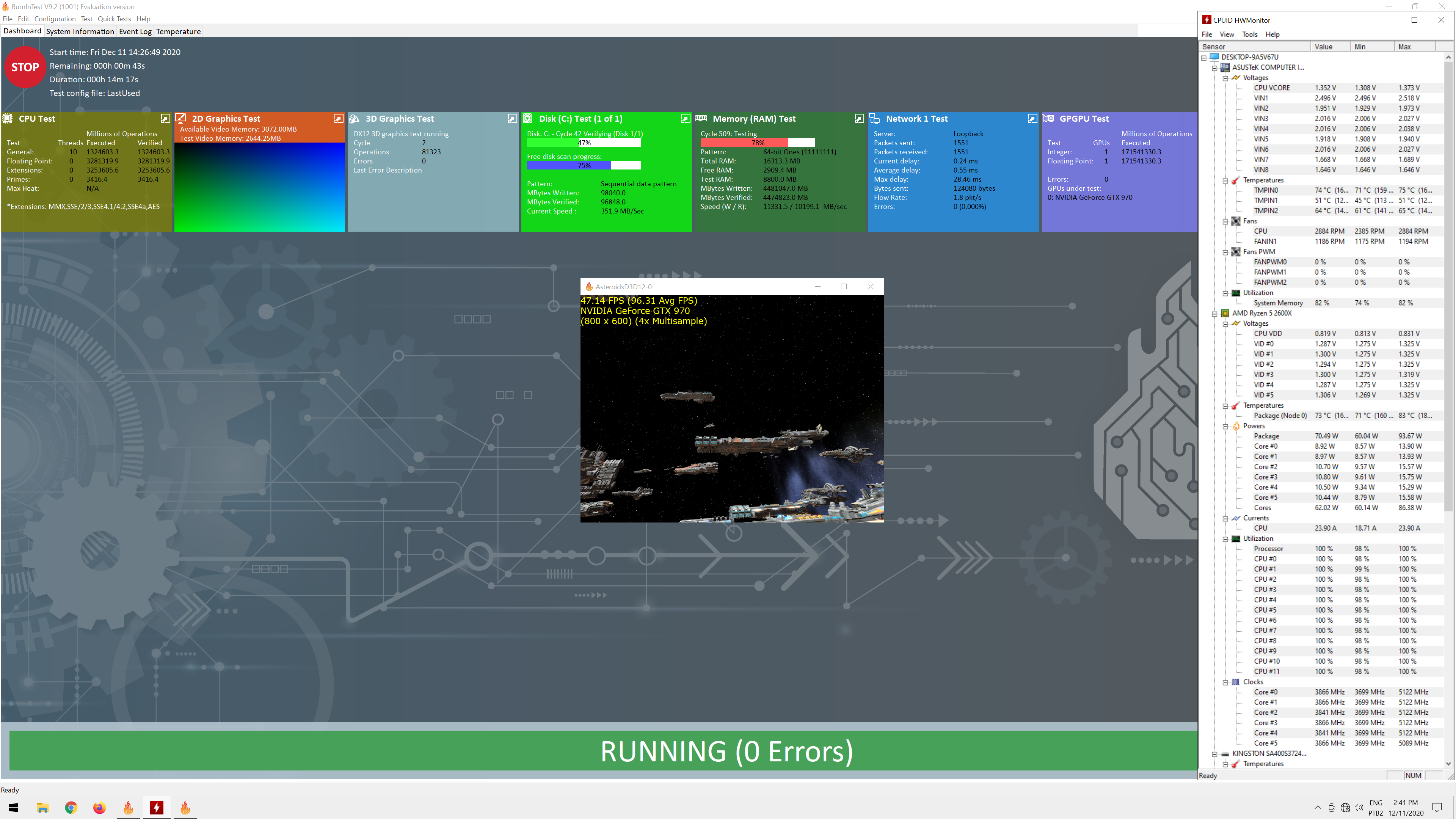Viewport: 1456px width, 819px height.
Task: Collapse the Fans PWM section
Action: (x=1225, y=252)
